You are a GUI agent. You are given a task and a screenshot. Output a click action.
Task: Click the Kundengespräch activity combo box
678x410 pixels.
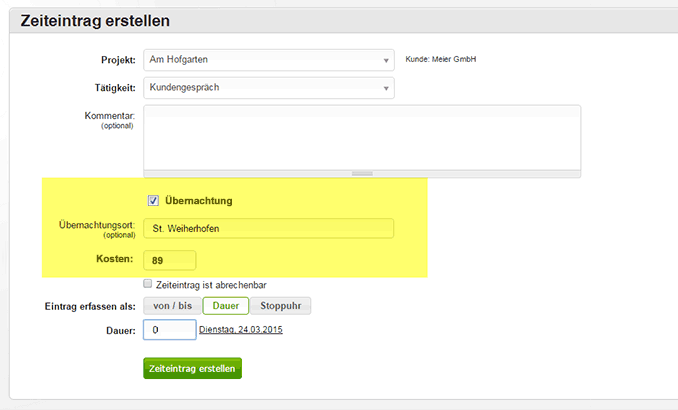pyautogui.click(x=269, y=88)
